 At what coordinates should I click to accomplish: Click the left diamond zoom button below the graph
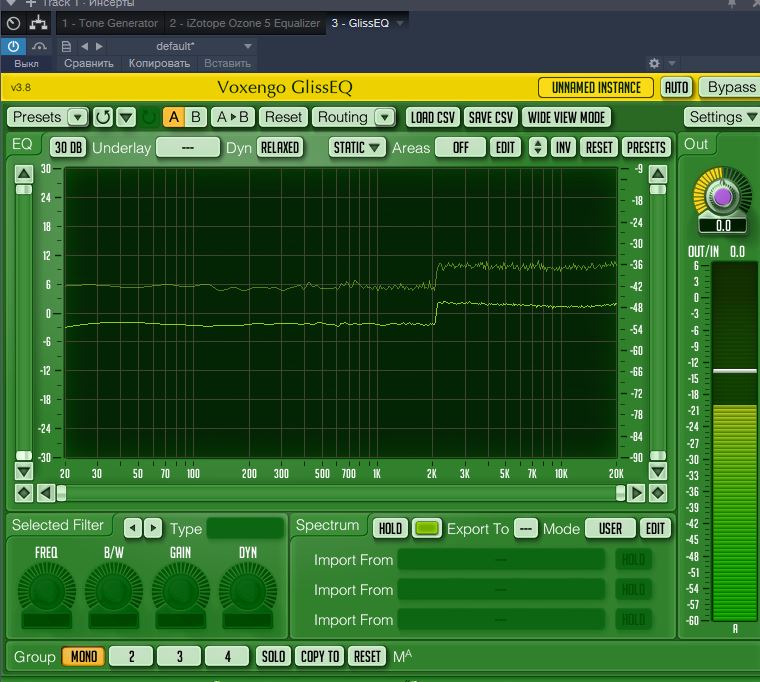click(x=24, y=493)
